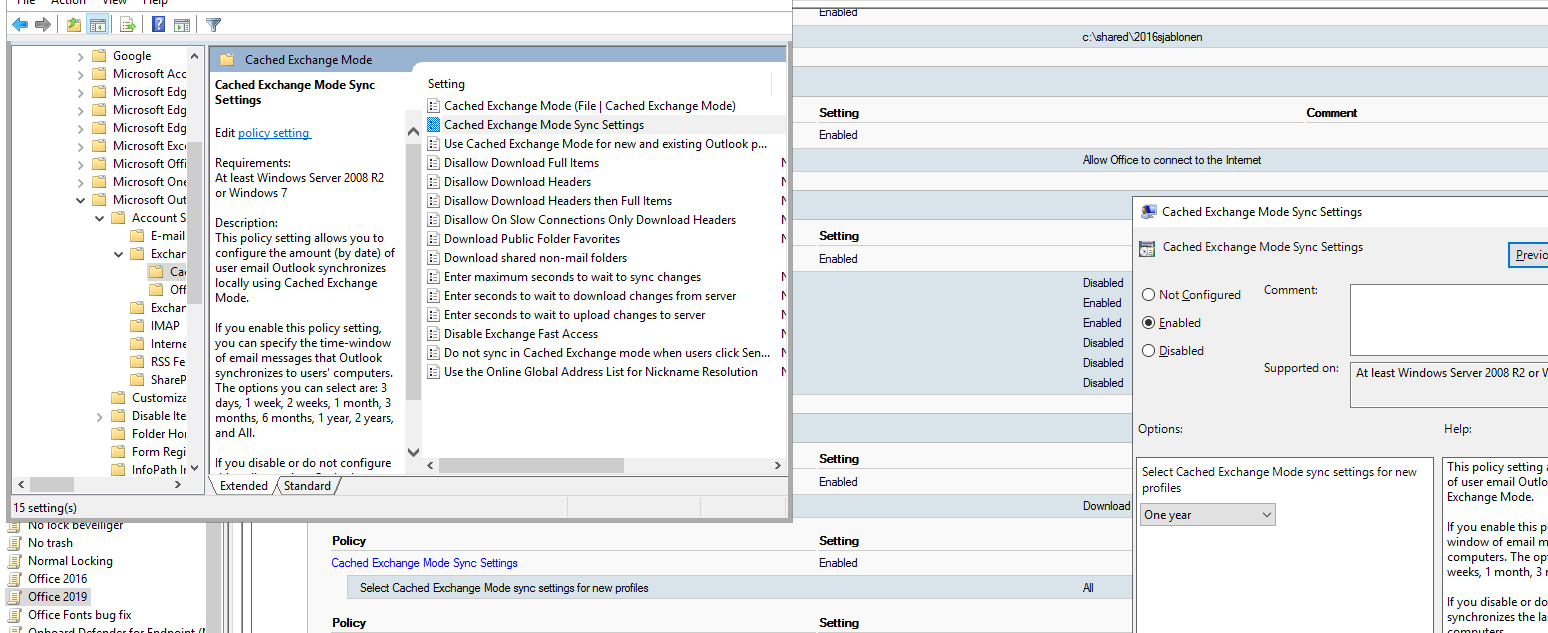Viewport: 1548px width, 633px height.
Task: Click icon beside Cached Exchange Mode Sync Settings row
Action: (x=434, y=125)
